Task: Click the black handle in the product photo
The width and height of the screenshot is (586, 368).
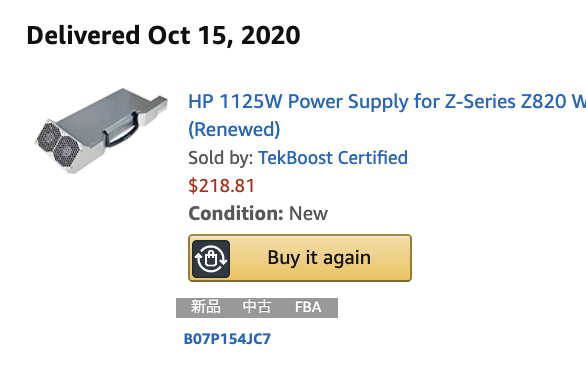Action: pyautogui.click(x=121, y=130)
